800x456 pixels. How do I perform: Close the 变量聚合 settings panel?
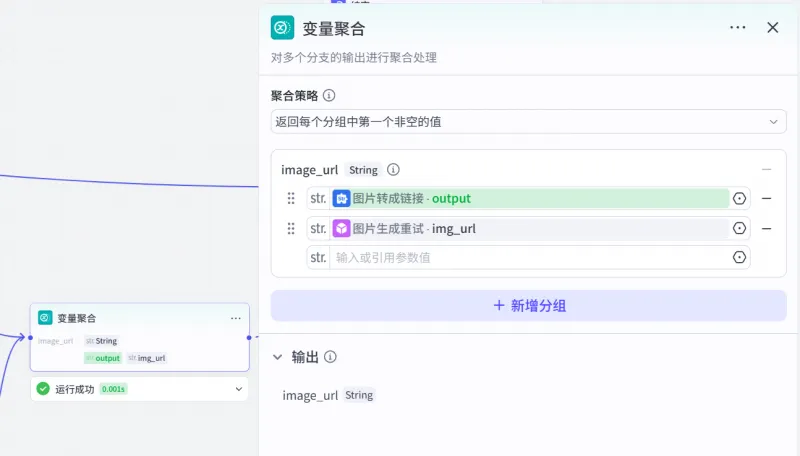pos(772,28)
